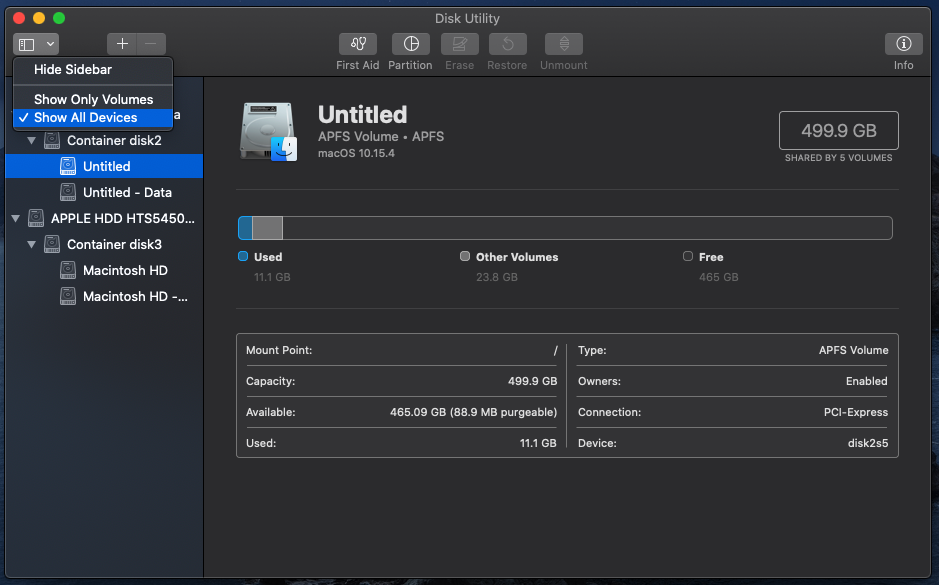Click the macOS 10.15.4 version text
939x585 pixels.
[356, 153]
